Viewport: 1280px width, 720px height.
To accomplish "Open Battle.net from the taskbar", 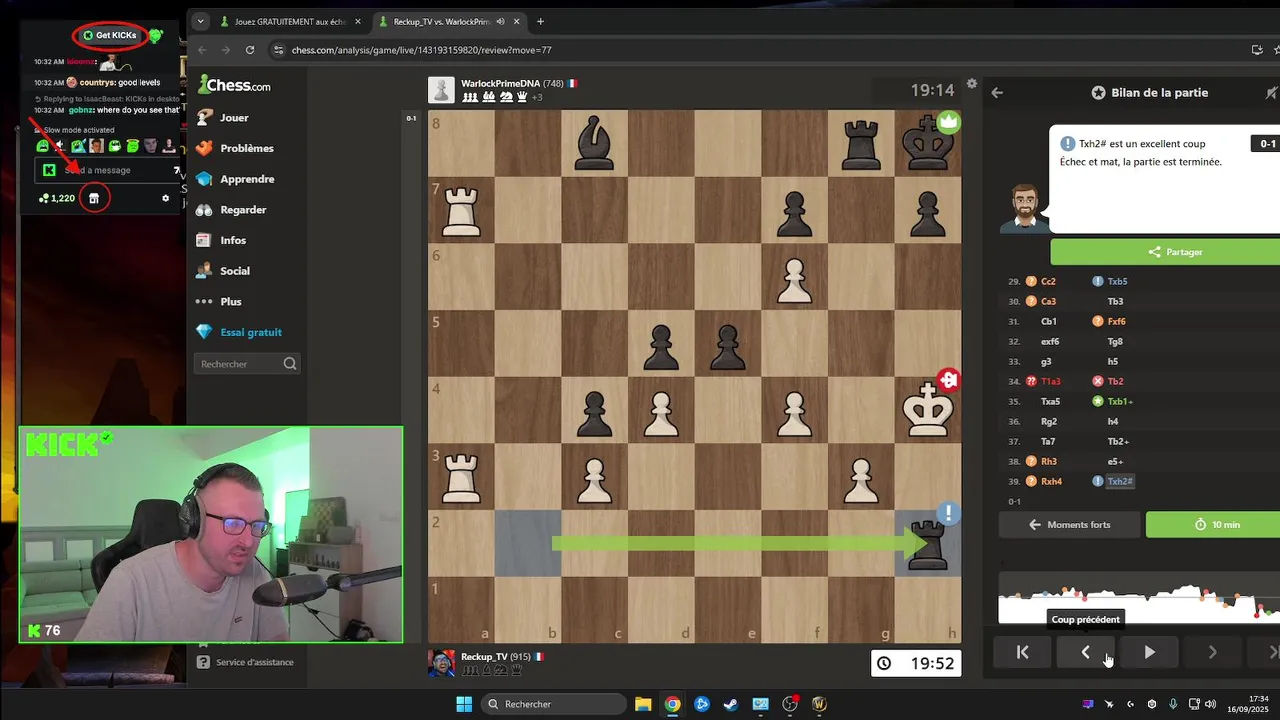I will click(702, 704).
